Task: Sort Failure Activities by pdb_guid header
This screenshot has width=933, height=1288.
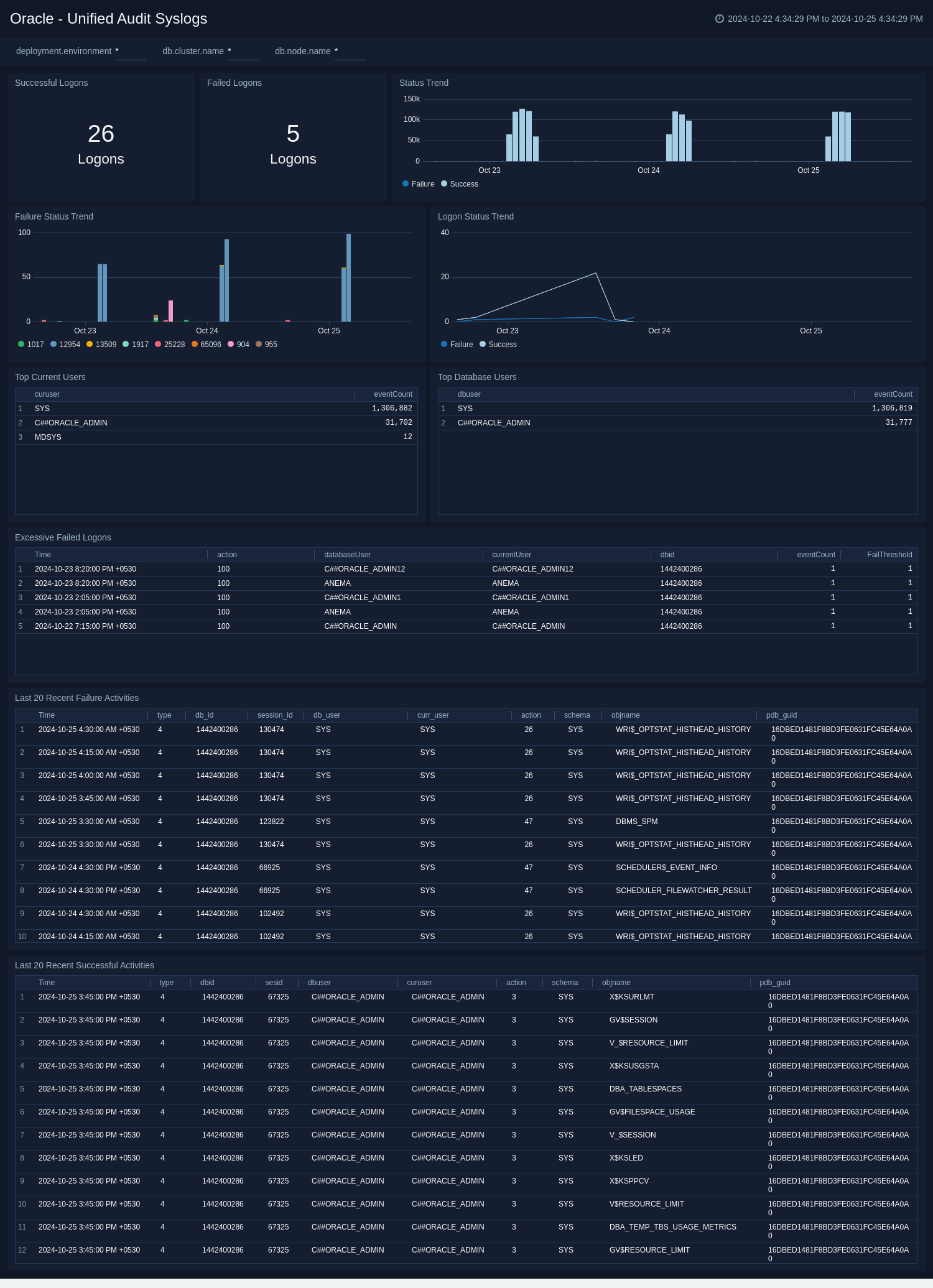Action: point(781,715)
